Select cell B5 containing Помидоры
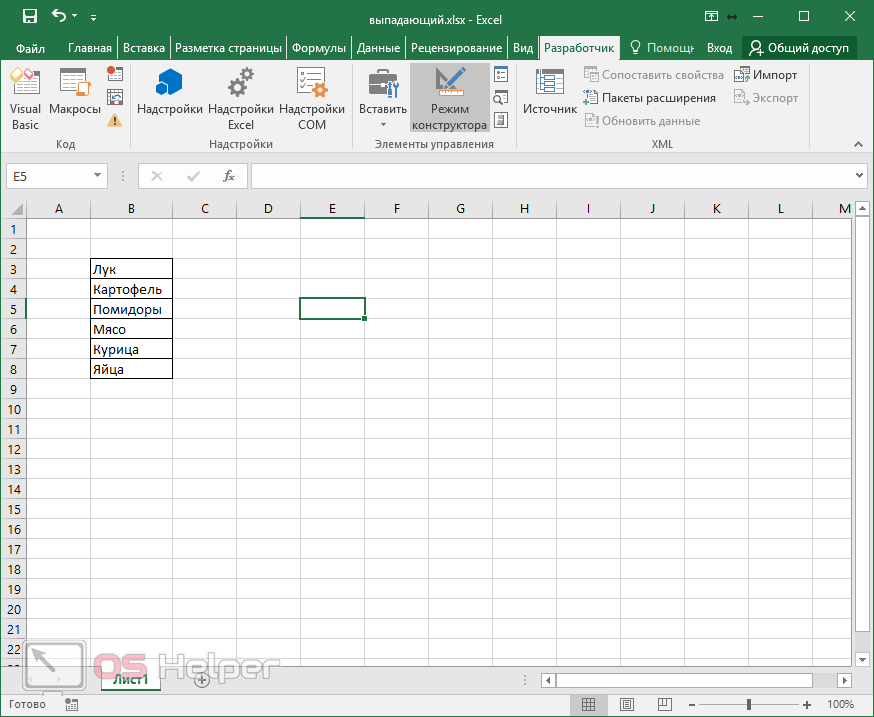The height and width of the screenshot is (717, 874). (x=131, y=309)
